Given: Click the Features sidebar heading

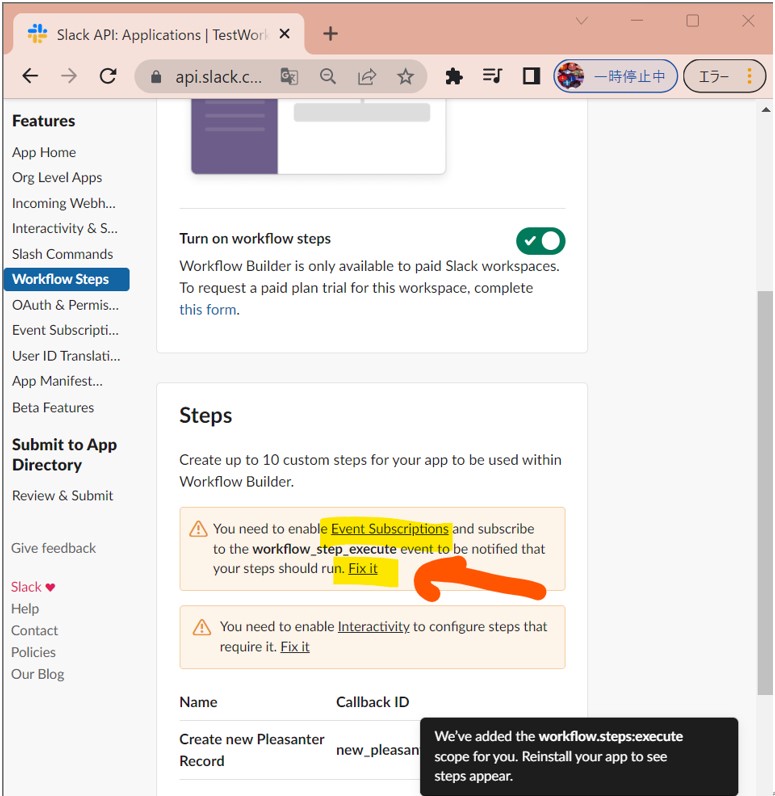Looking at the screenshot, I should 44,121.
